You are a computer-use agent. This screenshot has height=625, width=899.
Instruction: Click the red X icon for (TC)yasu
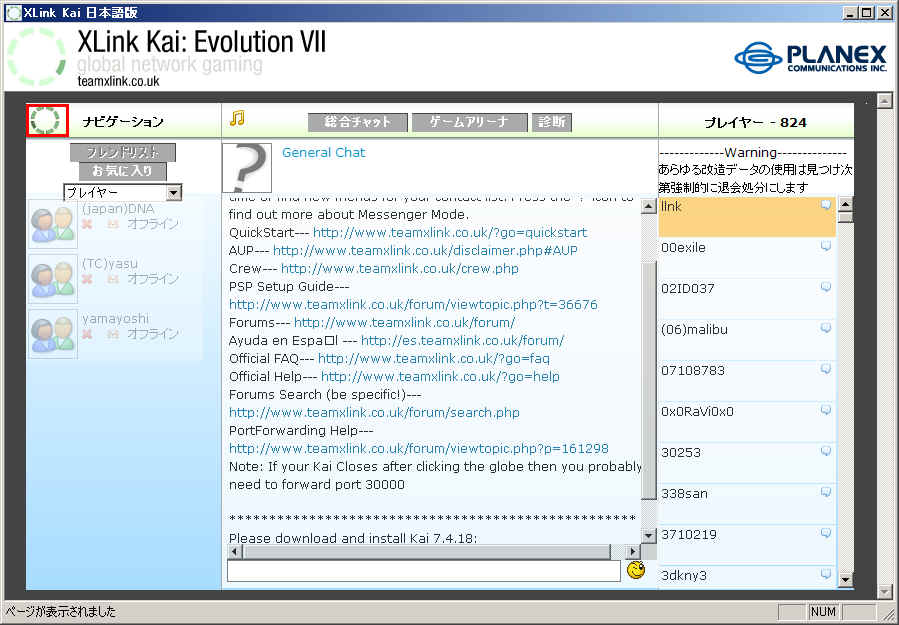tap(87, 279)
